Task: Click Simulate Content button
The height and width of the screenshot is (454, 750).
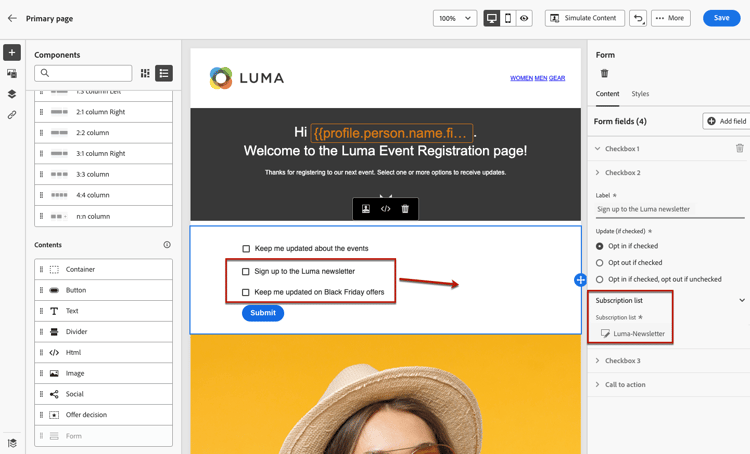Action: click(585, 18)
